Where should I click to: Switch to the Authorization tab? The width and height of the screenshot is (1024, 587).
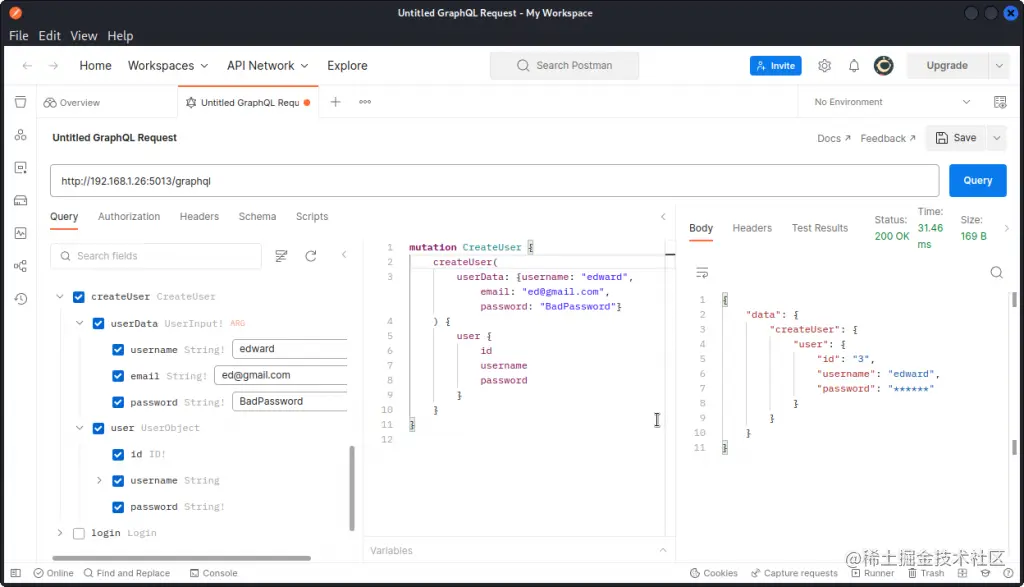coord(129,216)
